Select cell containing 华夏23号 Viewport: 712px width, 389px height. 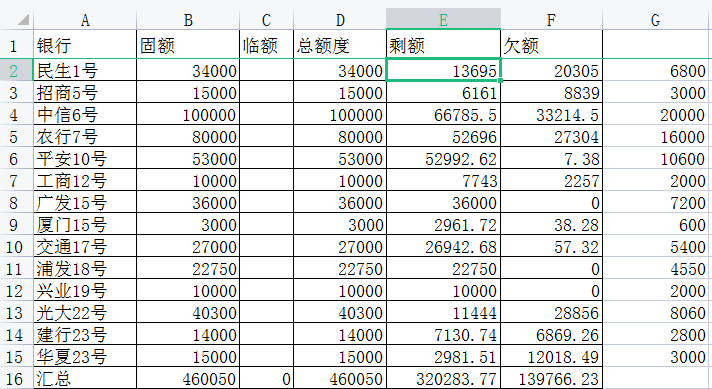(x=85, y=356)
